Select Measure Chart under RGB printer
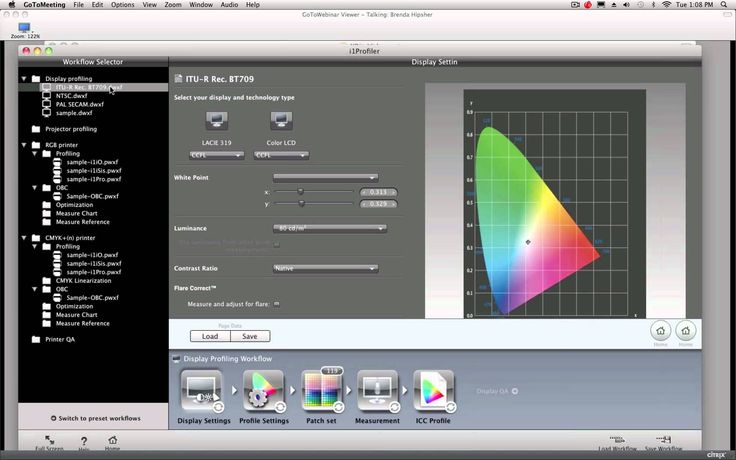The height and width of the screenshot is (460, 736). coord(77,213)
